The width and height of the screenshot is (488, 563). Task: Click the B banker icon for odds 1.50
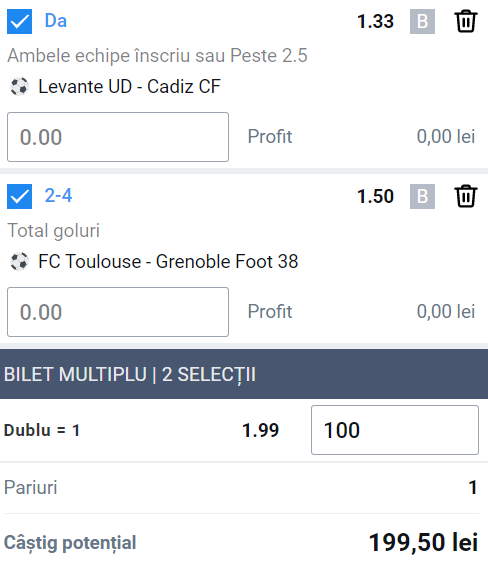[422, 196]
